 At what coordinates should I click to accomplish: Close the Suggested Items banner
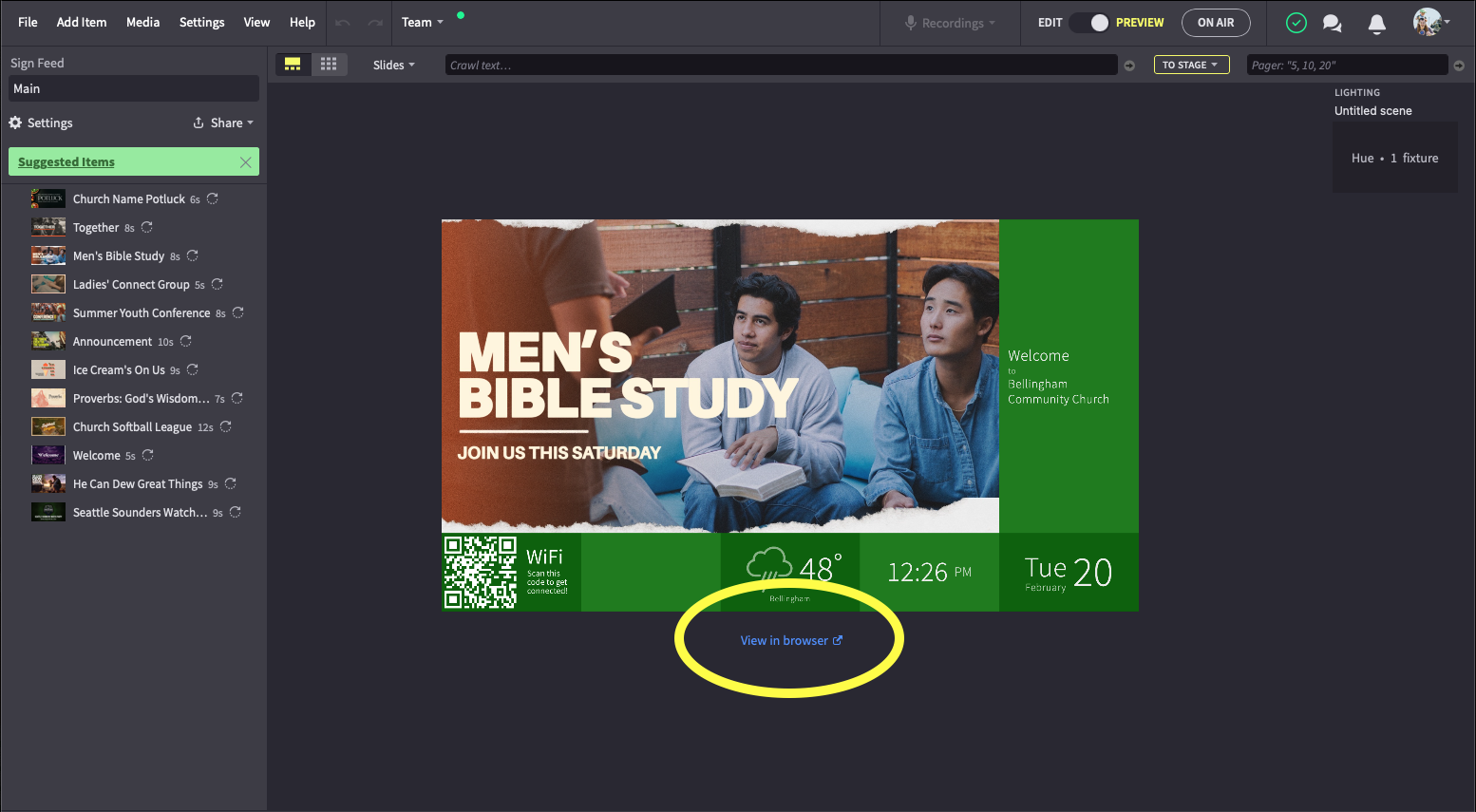[x=246, y=162]
